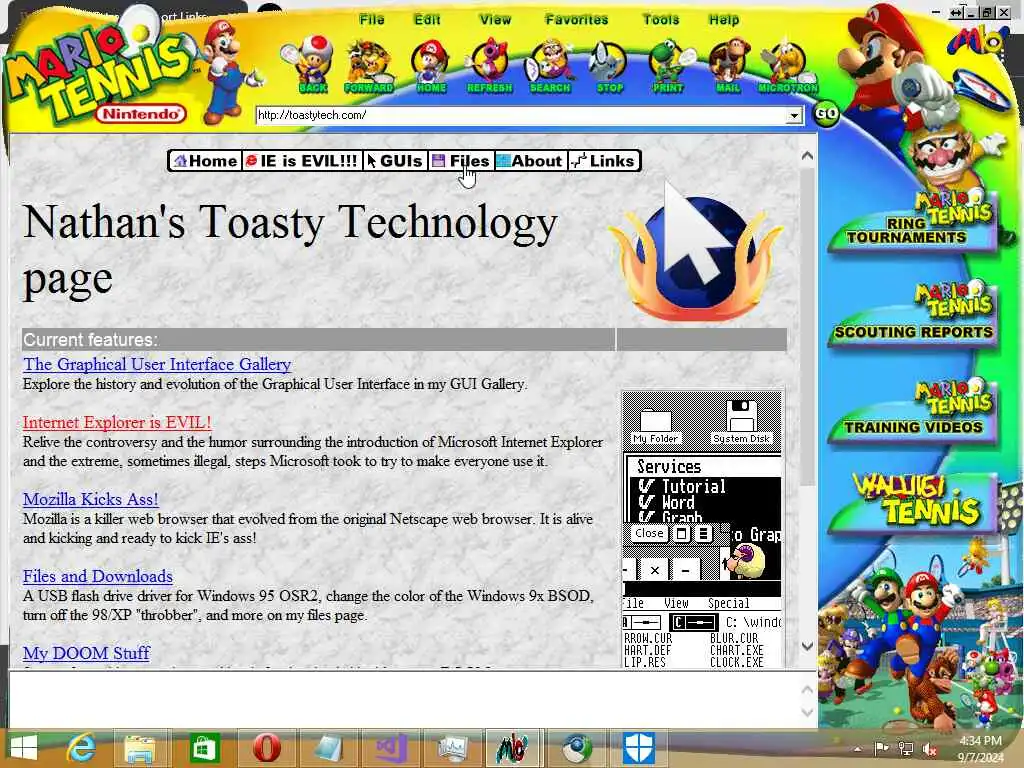Follow the Files and Downloads link
The height and width of the screenshot is (768, 1024).
coord(98,577)
